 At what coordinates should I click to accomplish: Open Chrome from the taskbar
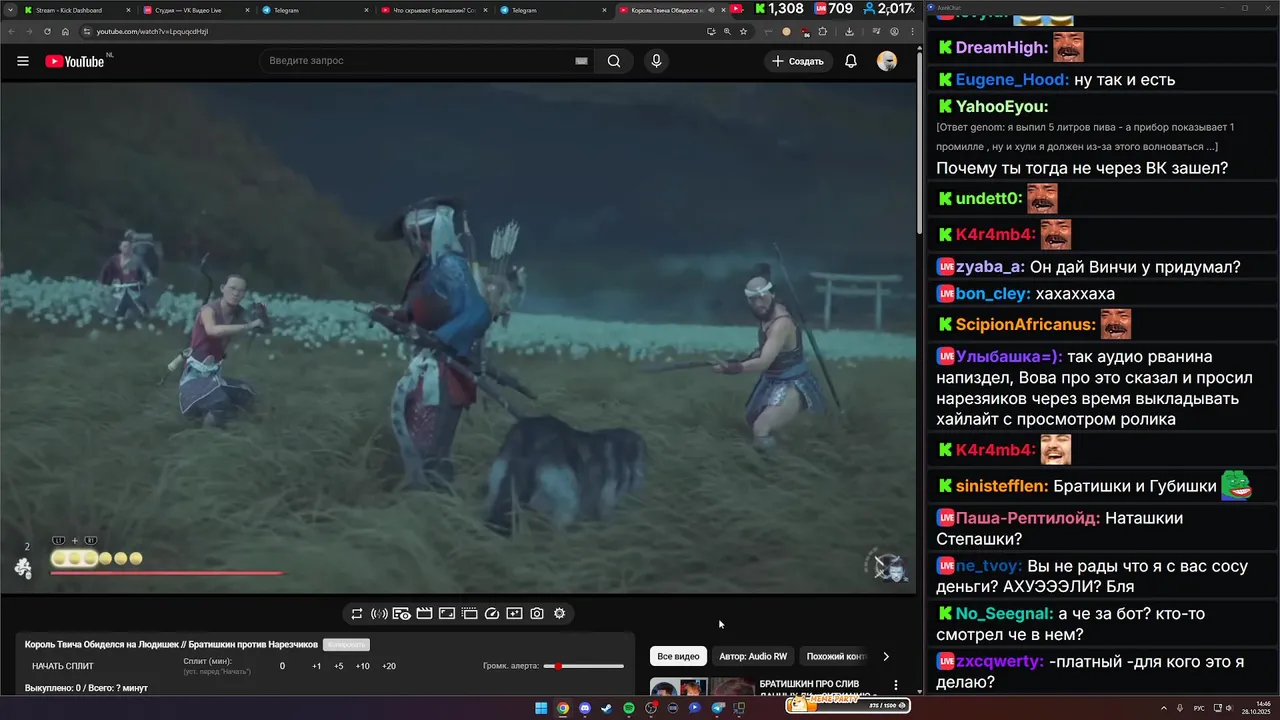tap(563, 708)
